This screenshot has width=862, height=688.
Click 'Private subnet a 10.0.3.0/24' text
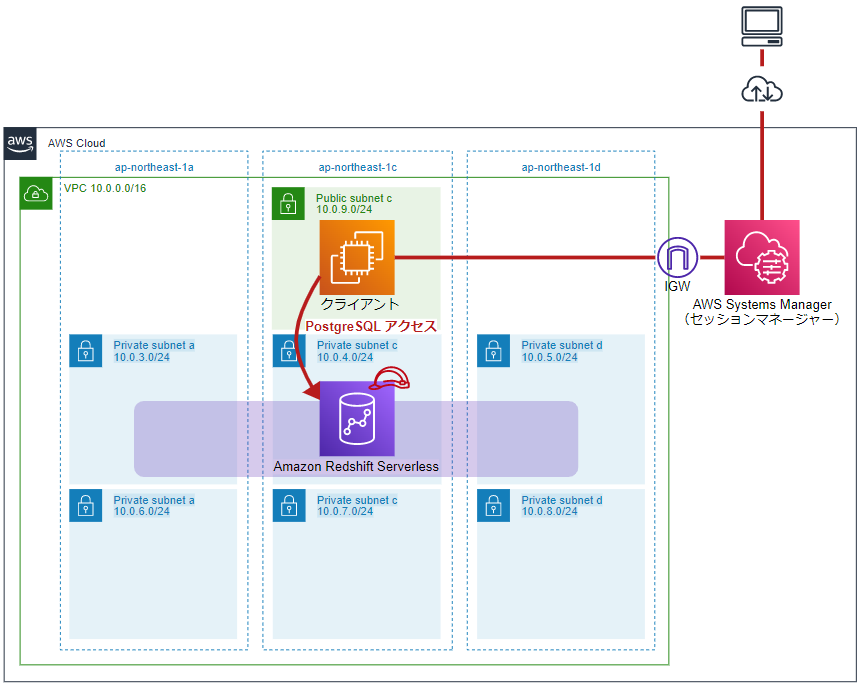(154, 351)
